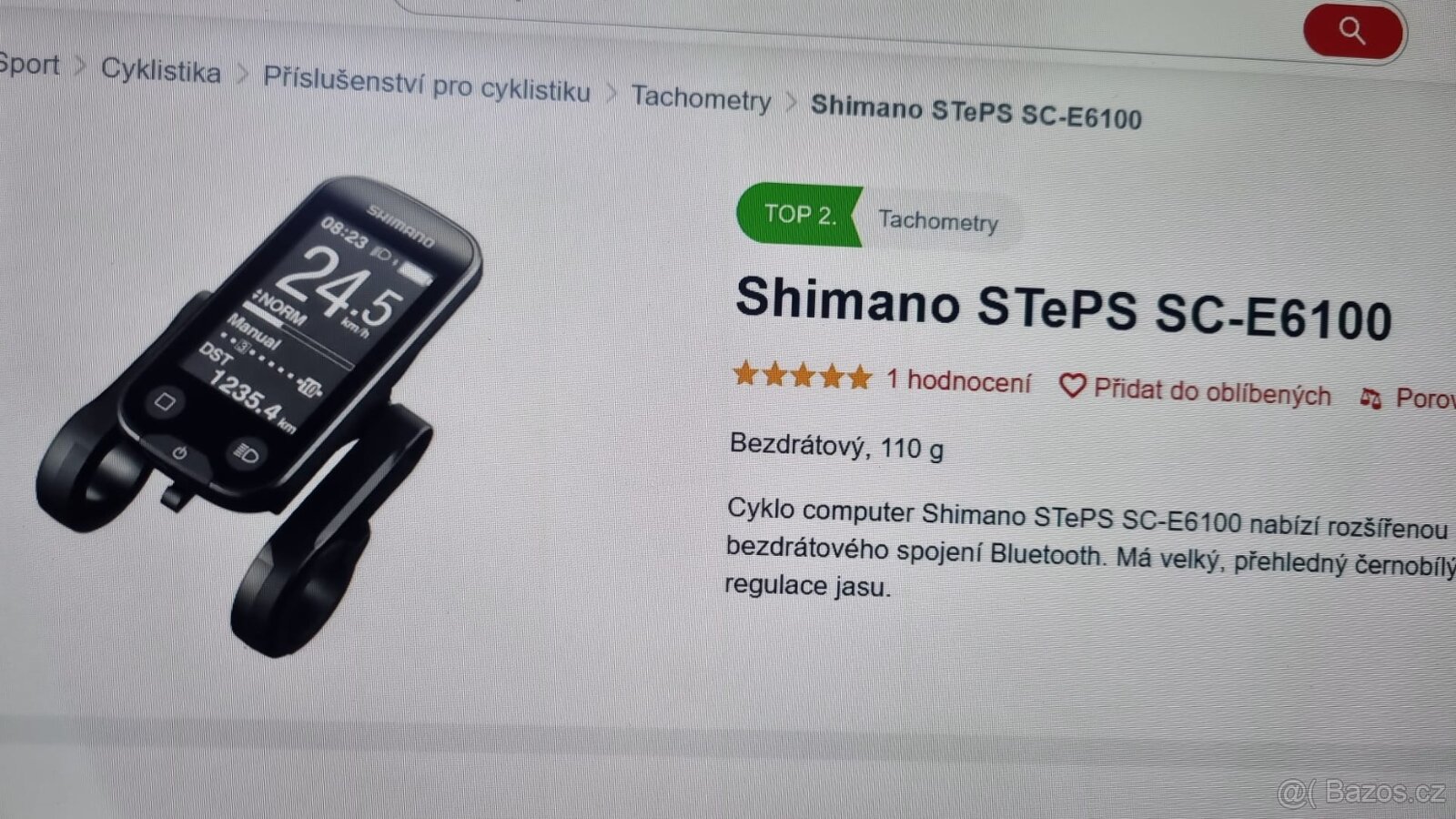Click the Porovnat compare link
Image resolution: width=1456 pixels, height=819 pixels.
click(1425, 399)
